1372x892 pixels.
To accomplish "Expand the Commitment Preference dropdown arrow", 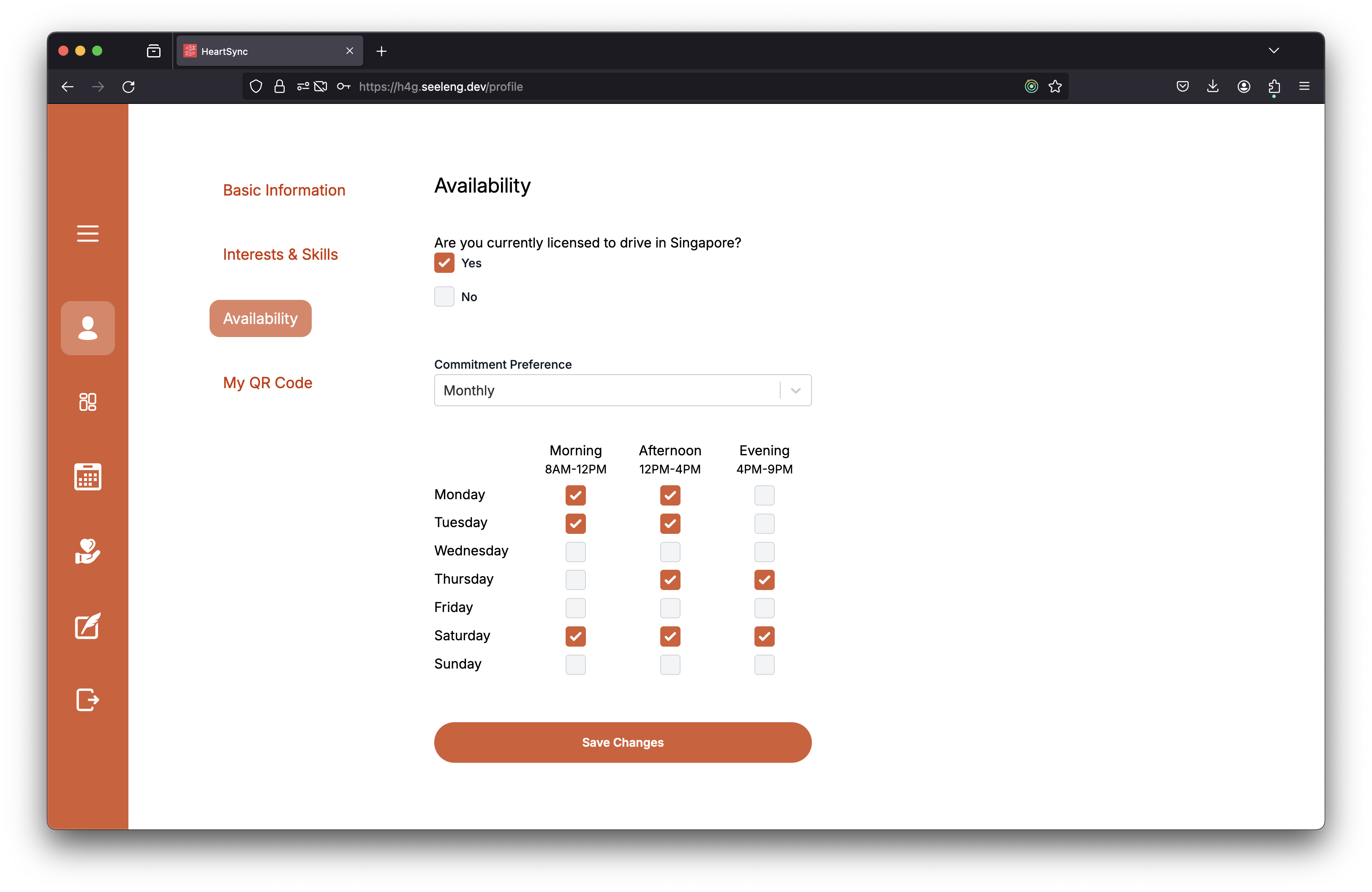I will pos(795,391).
